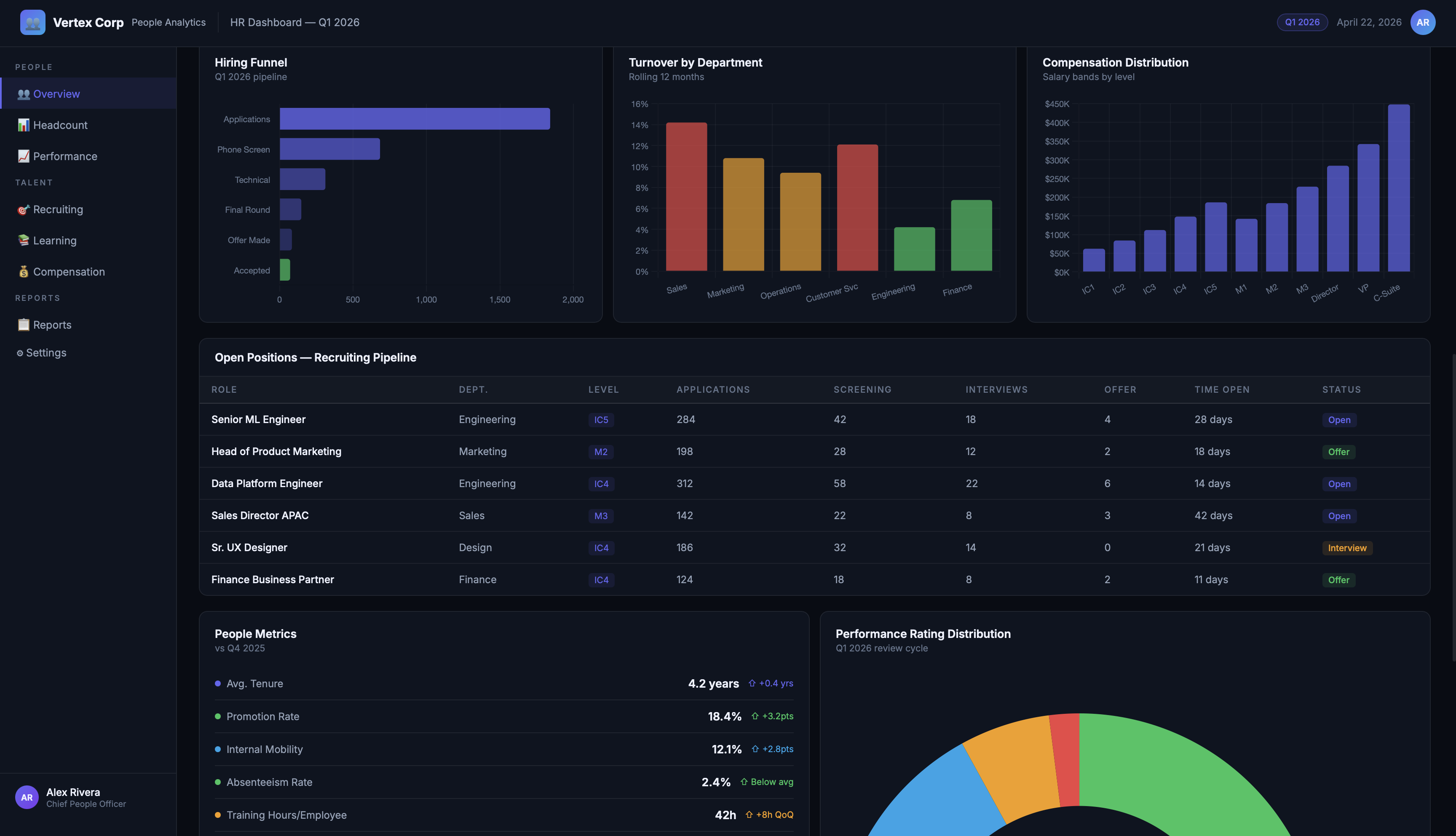Sort by TIME OPEN column header
The image size is (1456, 836).
(1222, 390)
